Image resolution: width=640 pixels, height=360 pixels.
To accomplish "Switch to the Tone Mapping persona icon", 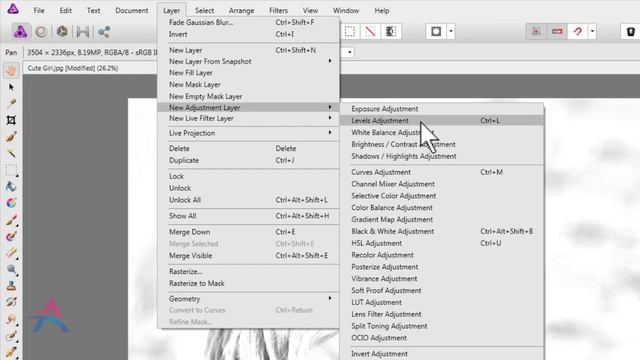I will pos(83,32).
